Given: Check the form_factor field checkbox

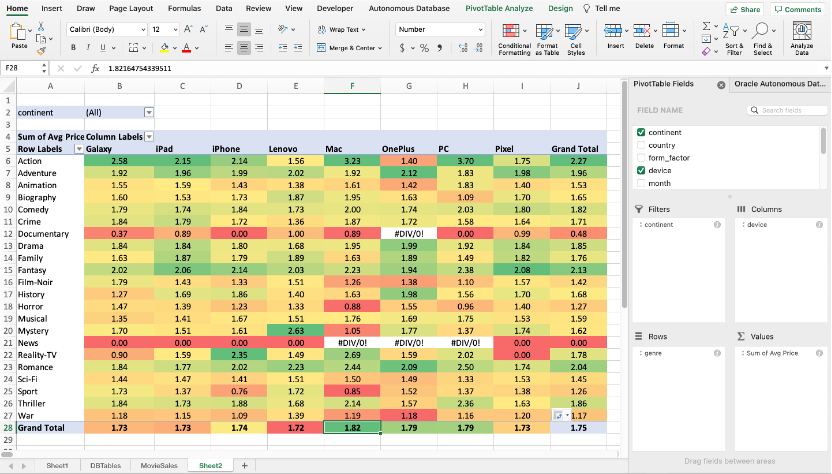Looking at the screenshot, I should 641,158.
